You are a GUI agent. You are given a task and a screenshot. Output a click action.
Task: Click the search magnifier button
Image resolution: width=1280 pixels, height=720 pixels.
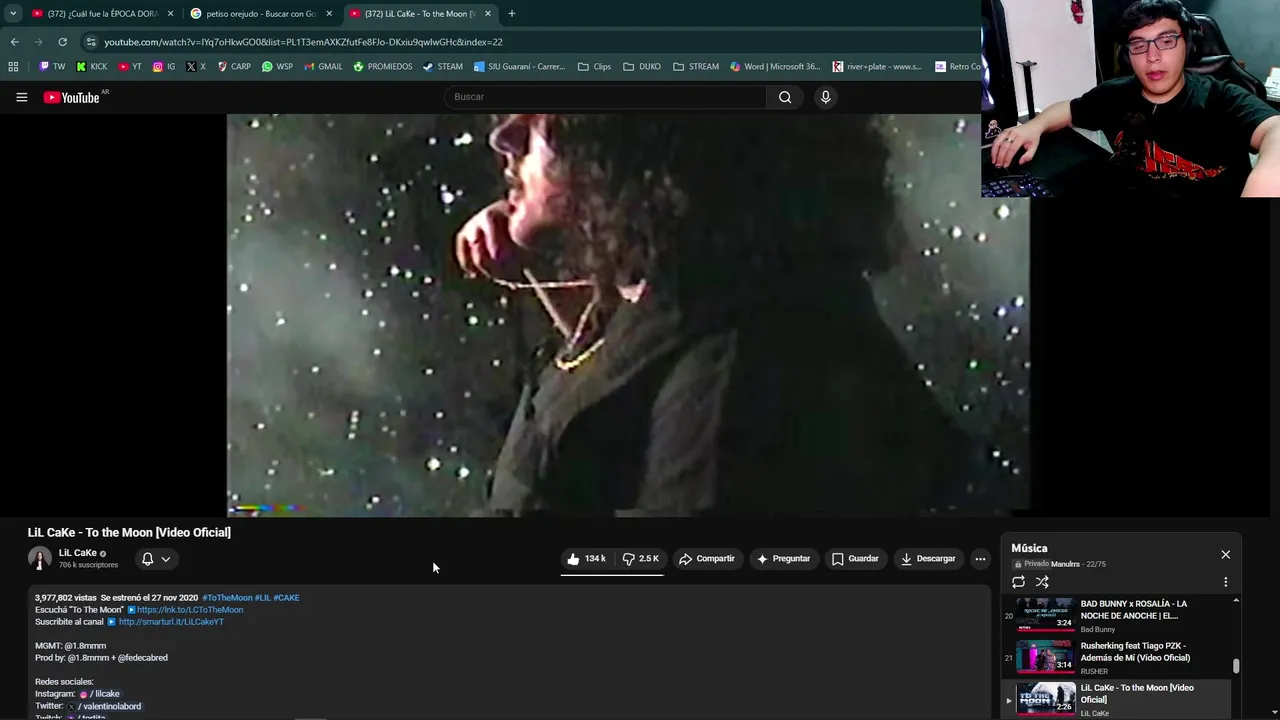[x=785, y=97]
